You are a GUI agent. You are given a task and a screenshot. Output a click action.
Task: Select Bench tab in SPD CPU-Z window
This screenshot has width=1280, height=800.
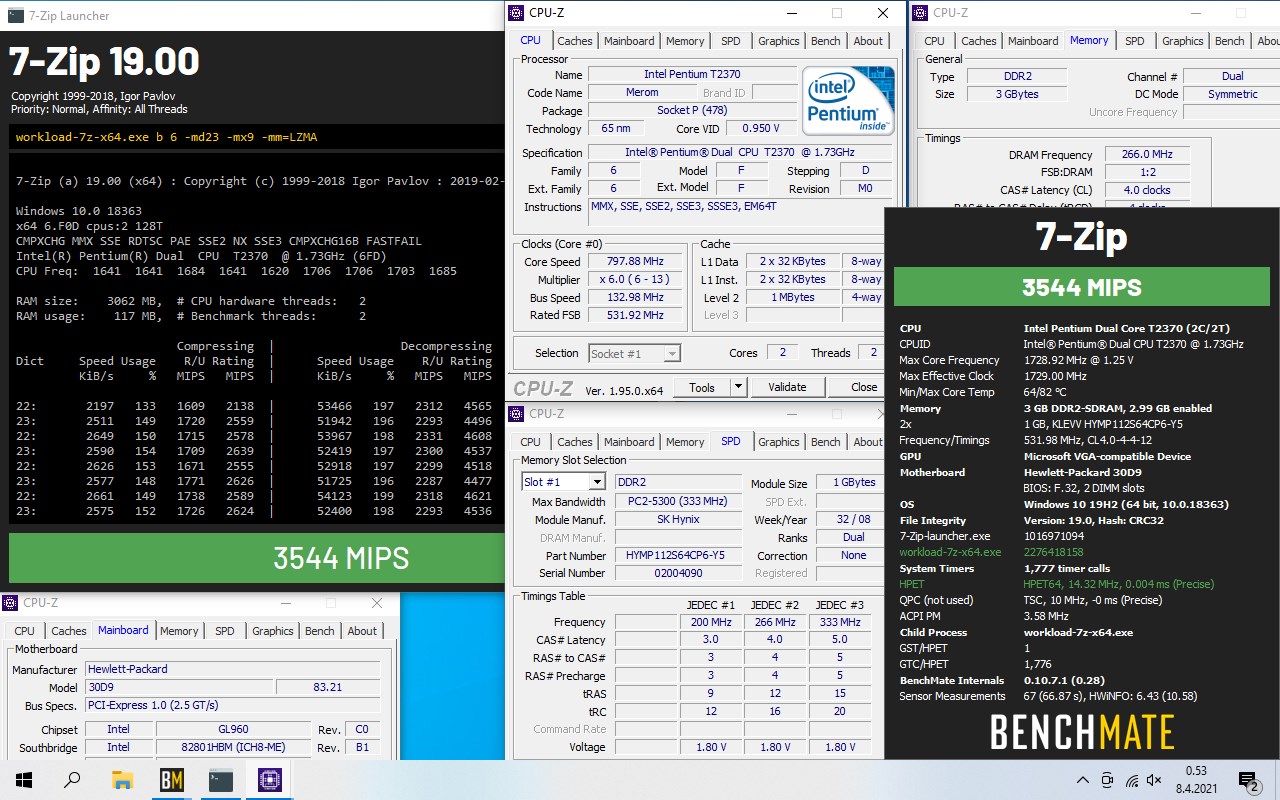(826, 442)
